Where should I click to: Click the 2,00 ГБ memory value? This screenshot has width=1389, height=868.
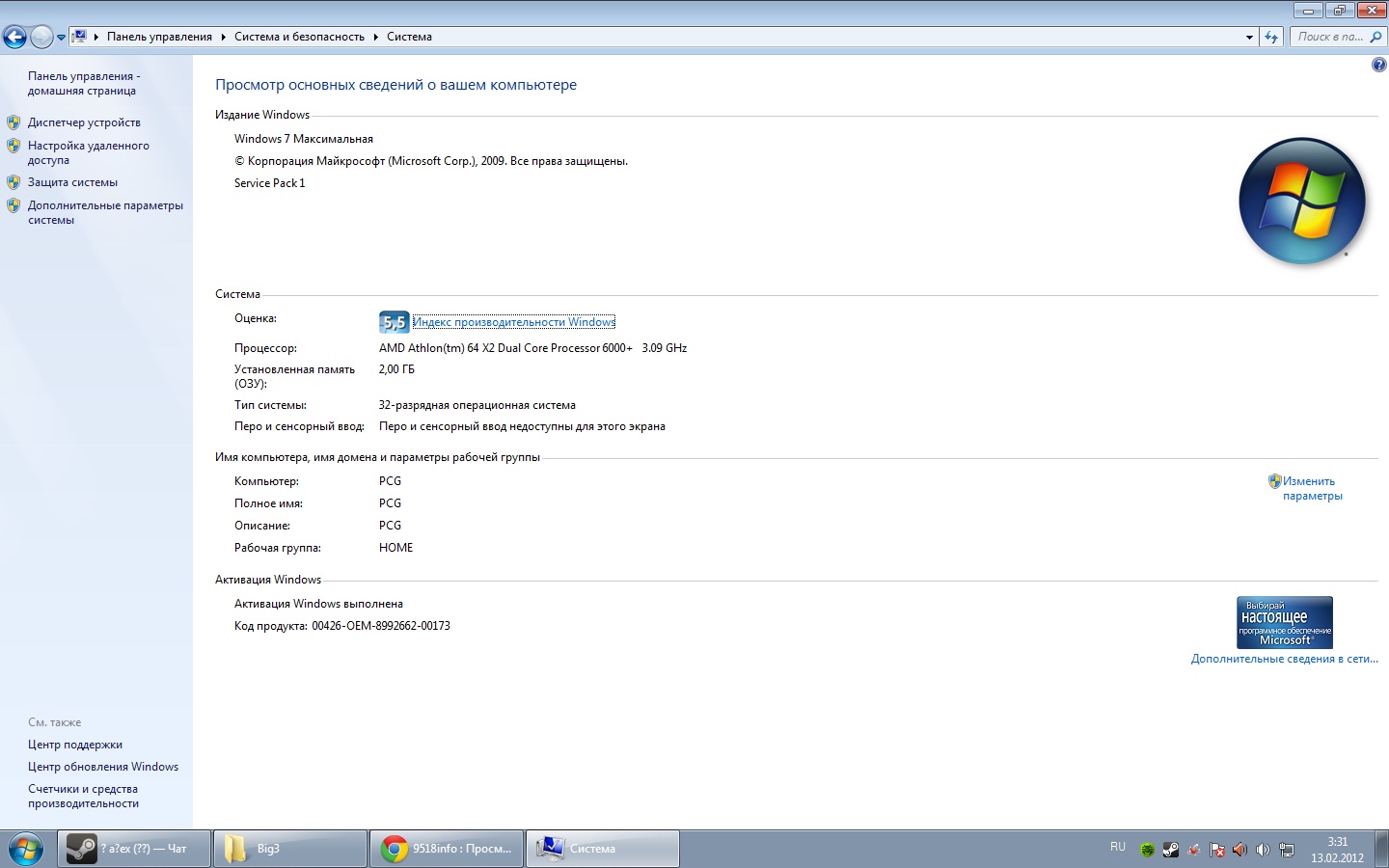coord(396,369)
